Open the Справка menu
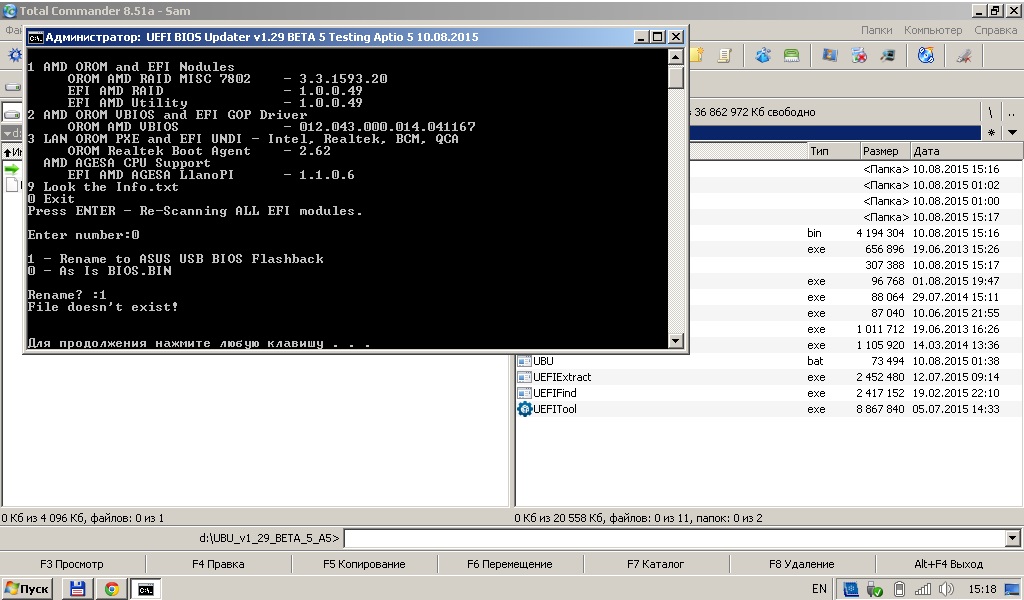The image size is (1024, 600). point(995,30)
